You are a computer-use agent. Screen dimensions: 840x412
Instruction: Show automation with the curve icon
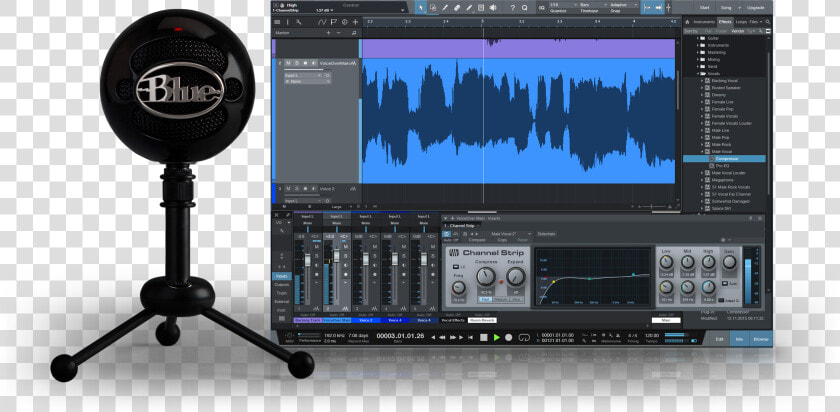321,22
